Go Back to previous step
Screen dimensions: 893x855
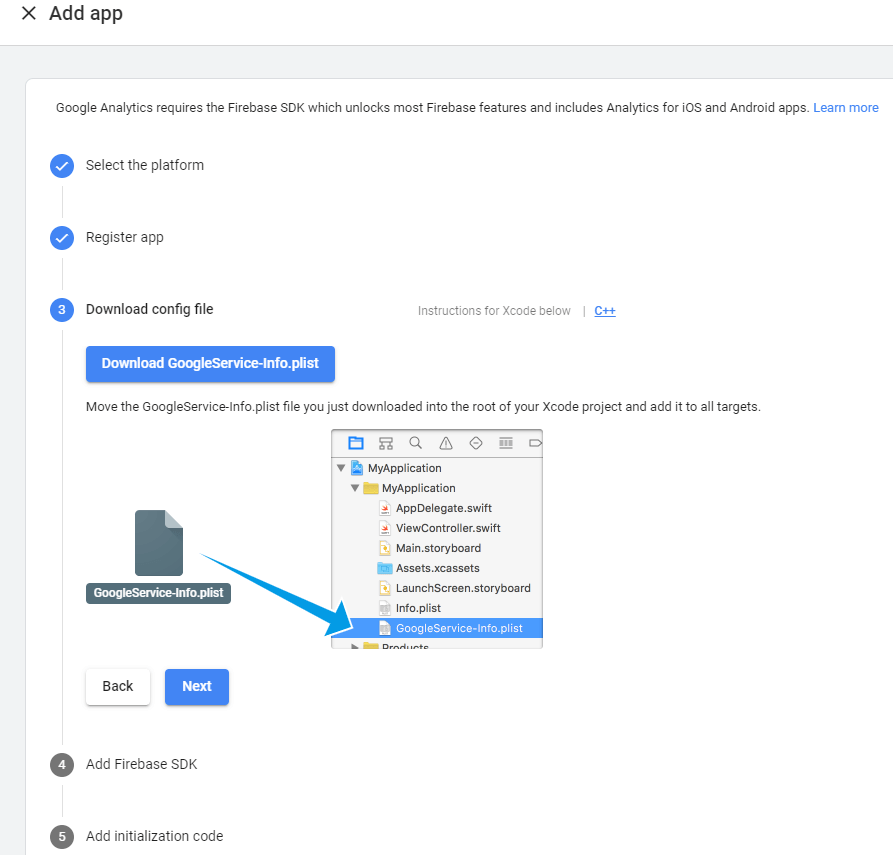(118, 687)
